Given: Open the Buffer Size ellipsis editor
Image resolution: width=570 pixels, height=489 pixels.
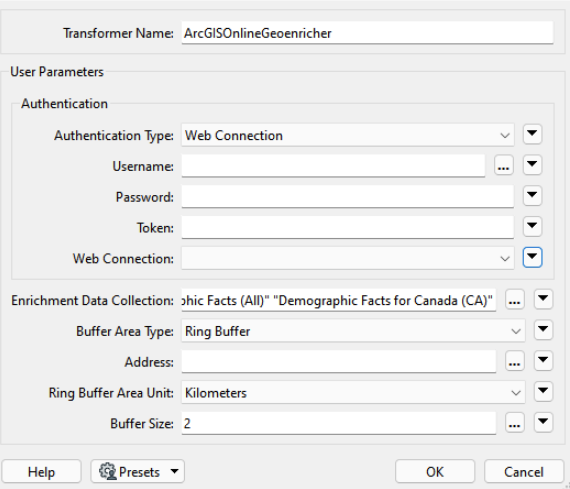Looking at the screenshot, I should coord(514,422).
